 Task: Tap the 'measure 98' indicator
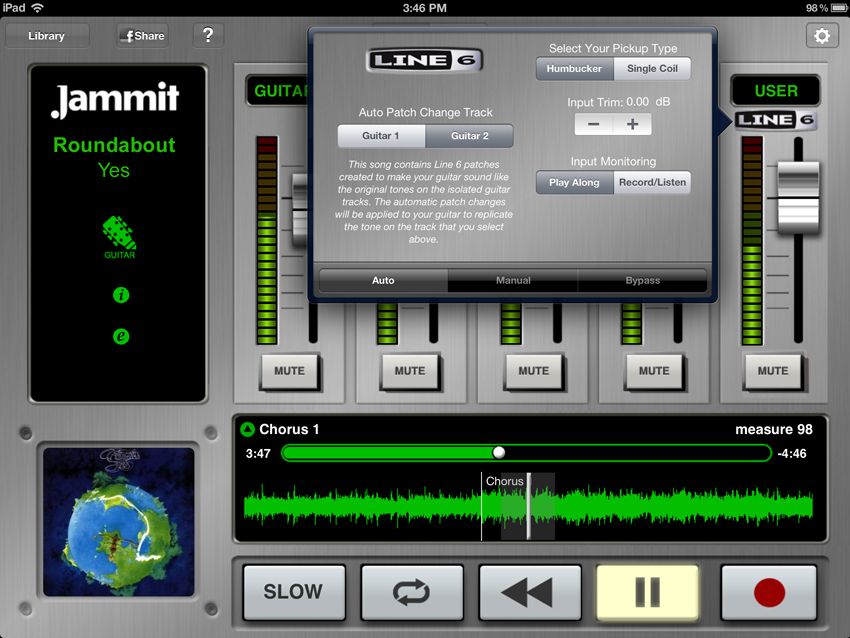pyautogui.click(x=774, y=429)
